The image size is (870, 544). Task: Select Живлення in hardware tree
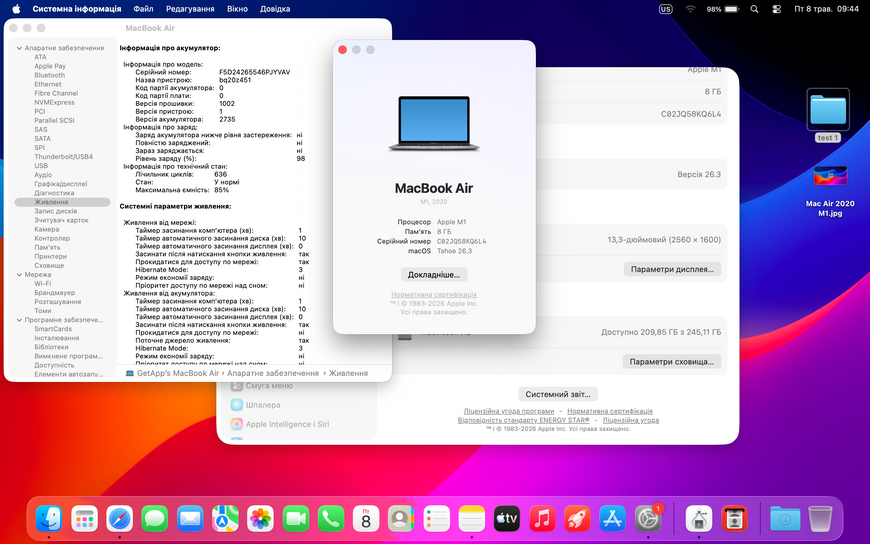62,202
